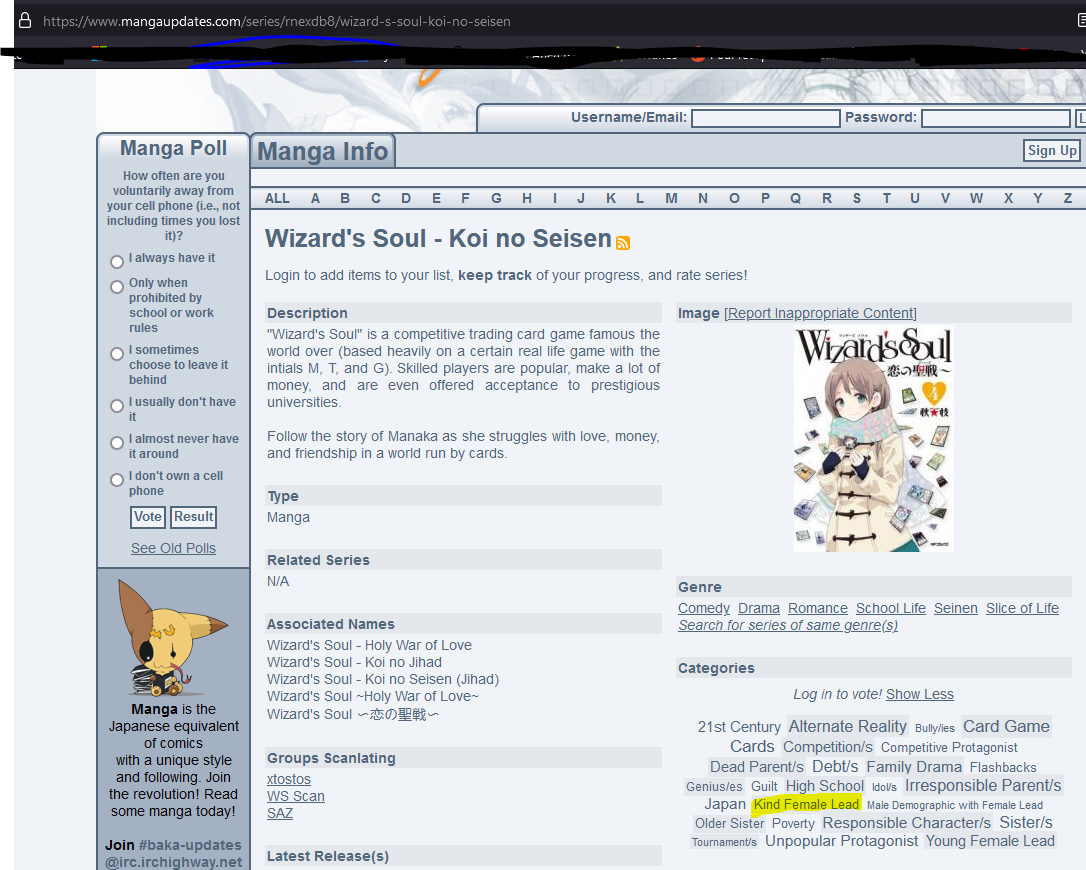Open the Tournament/s category tag
The width and height of the screenshot is (1086, 870).
tap(724, 842)
